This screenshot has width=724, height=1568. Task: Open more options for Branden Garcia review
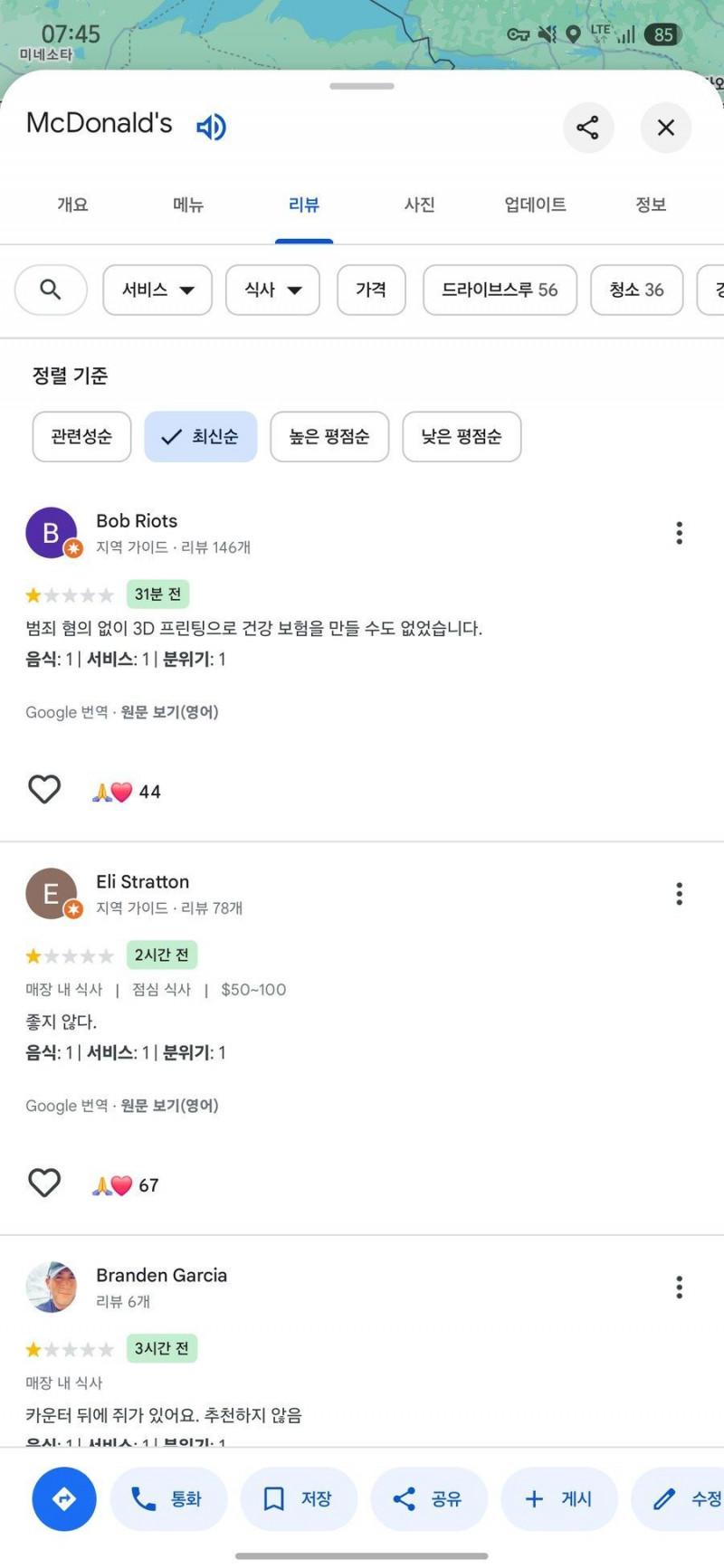tap(679, 1288)
